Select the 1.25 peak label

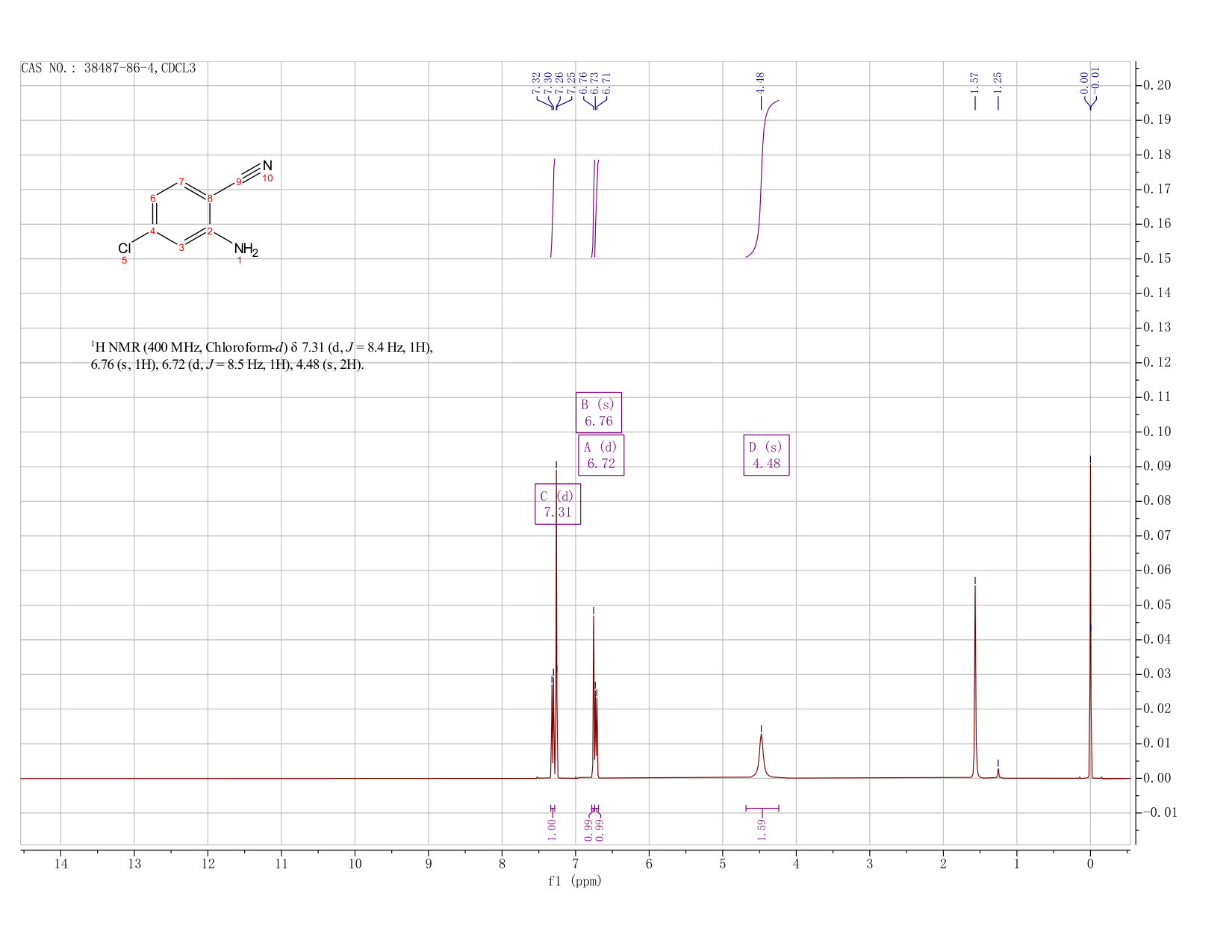[x=998, y=82]
